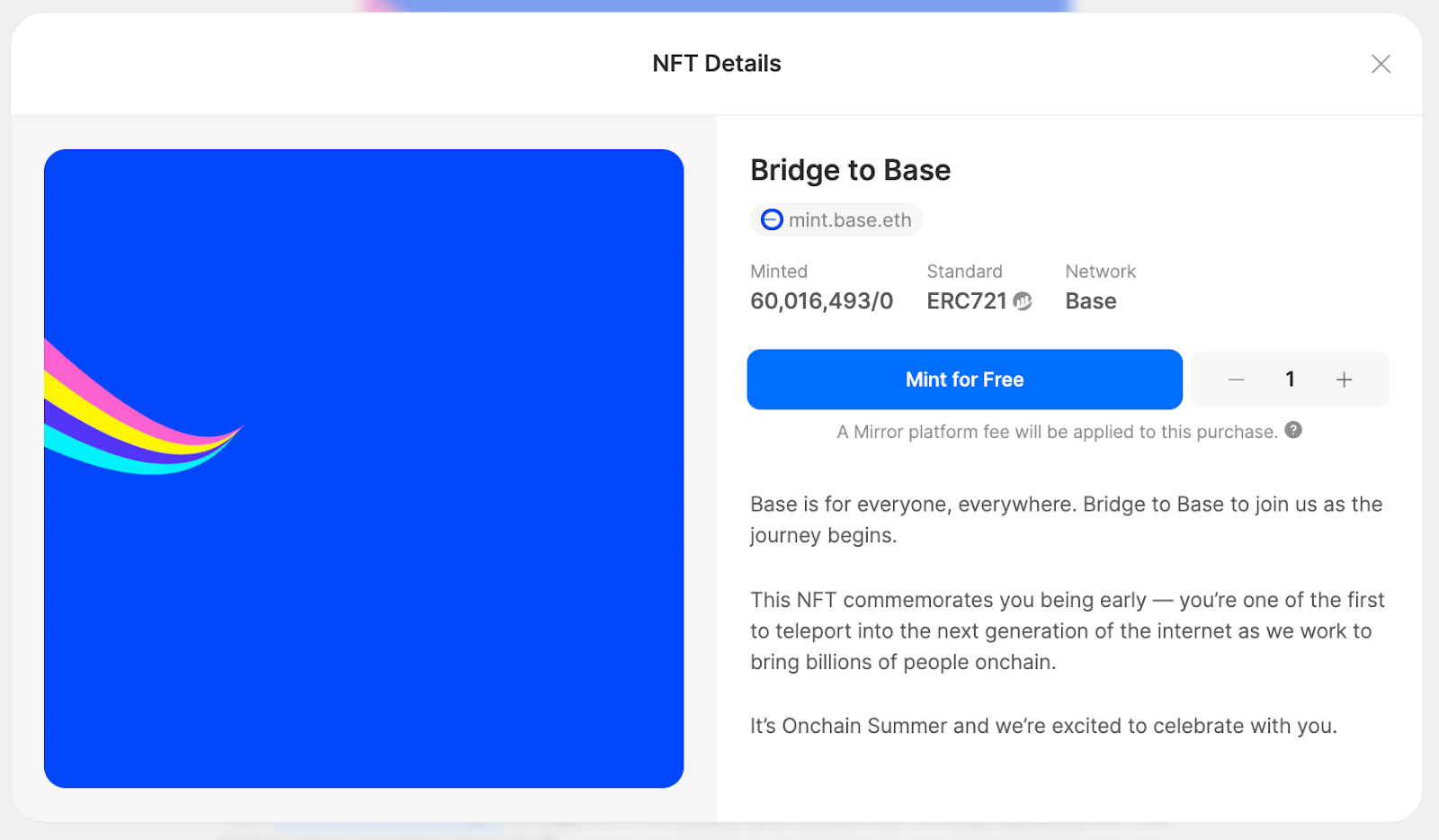Open the blue NFT artwork preview
The width and height of the screenshot is (1439, 840).
pos(363,469)
